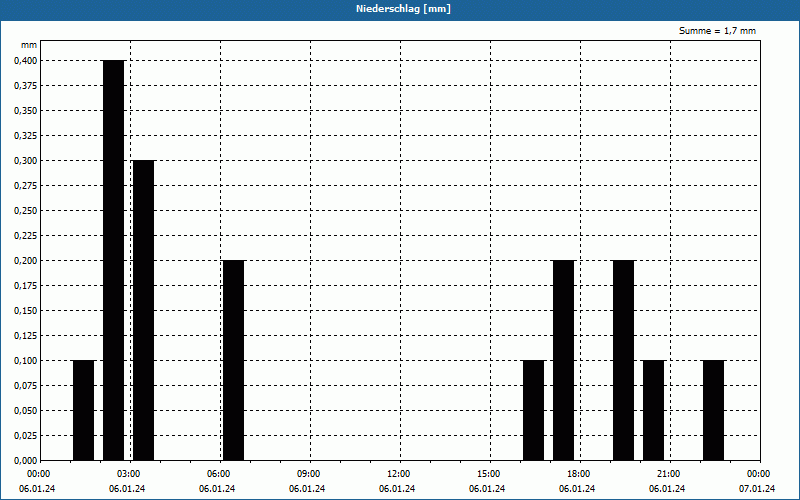Select the 0,100 y-axis label
The image size is (800, 500).
click(26, 361)
